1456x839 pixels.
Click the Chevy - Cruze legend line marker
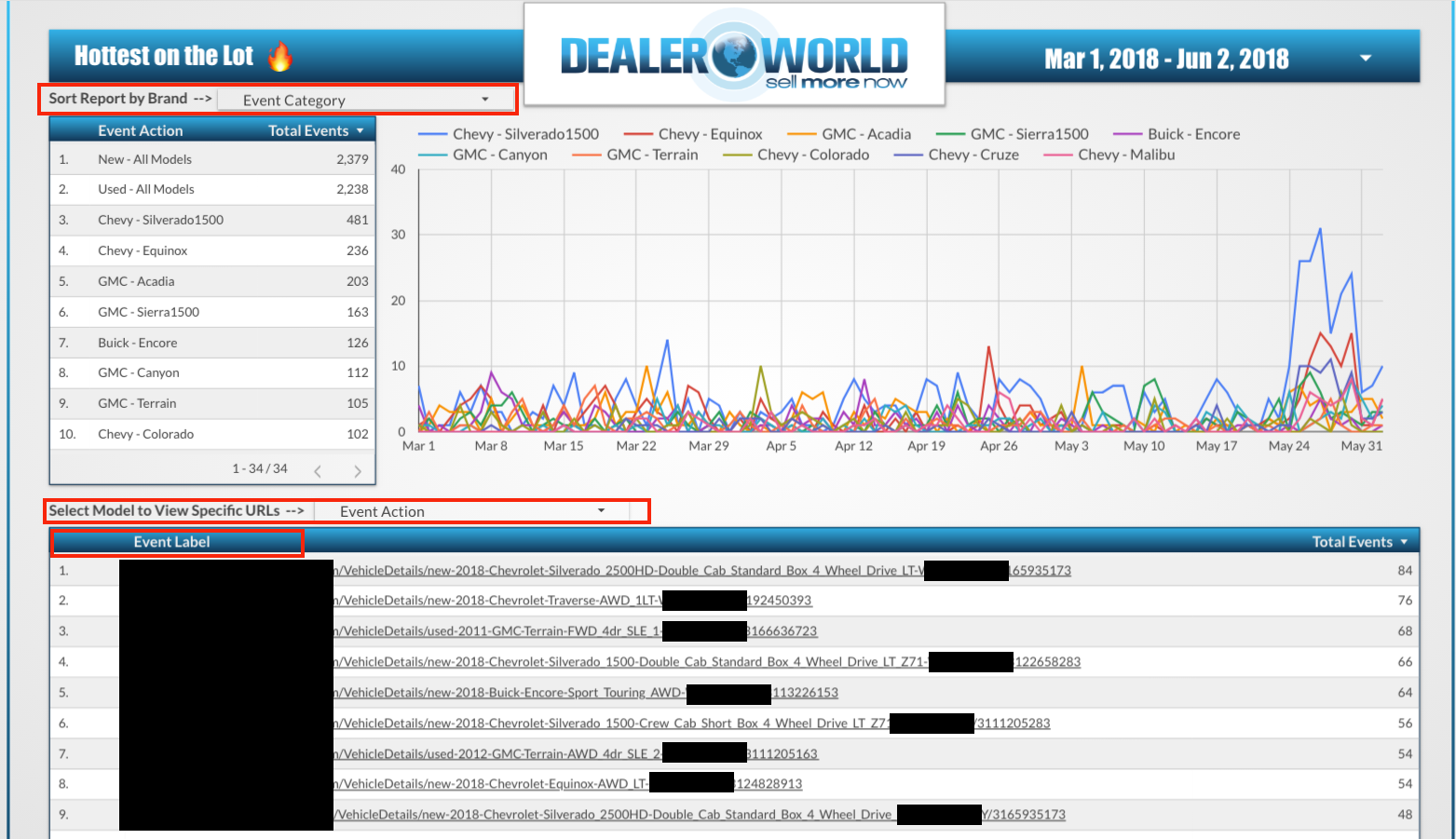(906, 155)
